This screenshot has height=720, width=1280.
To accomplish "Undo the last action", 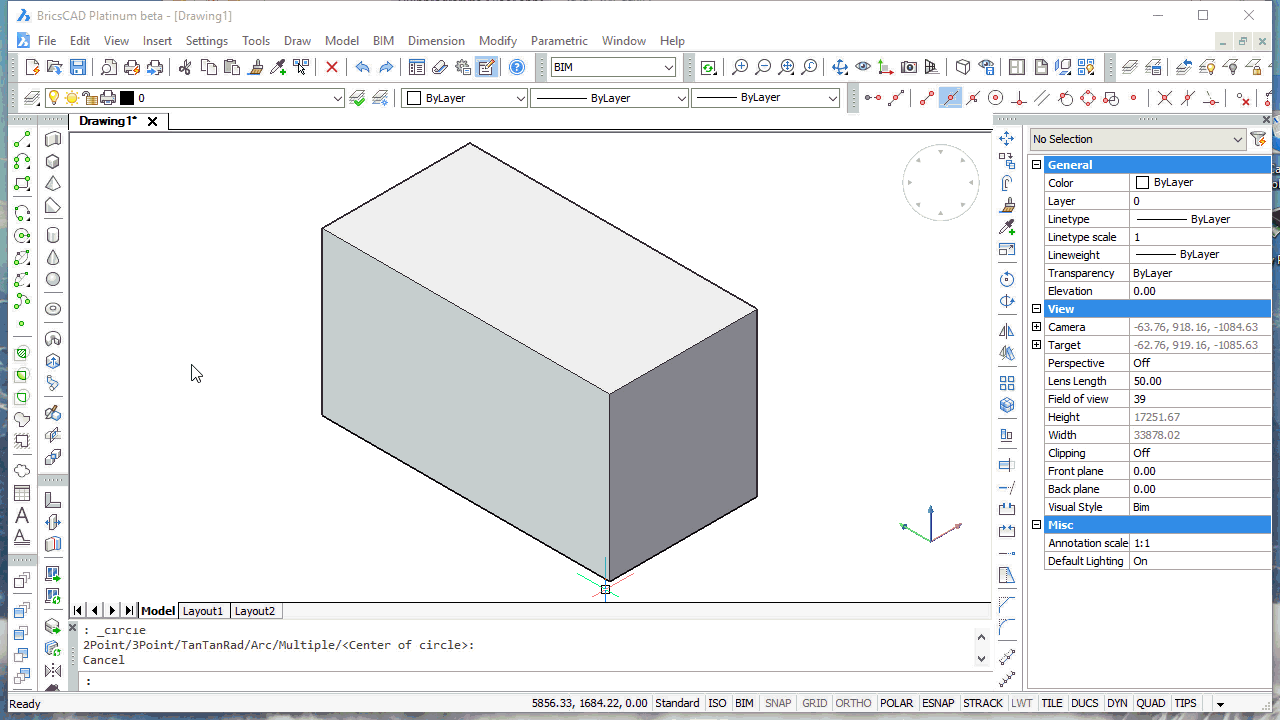I will (362, 67).
